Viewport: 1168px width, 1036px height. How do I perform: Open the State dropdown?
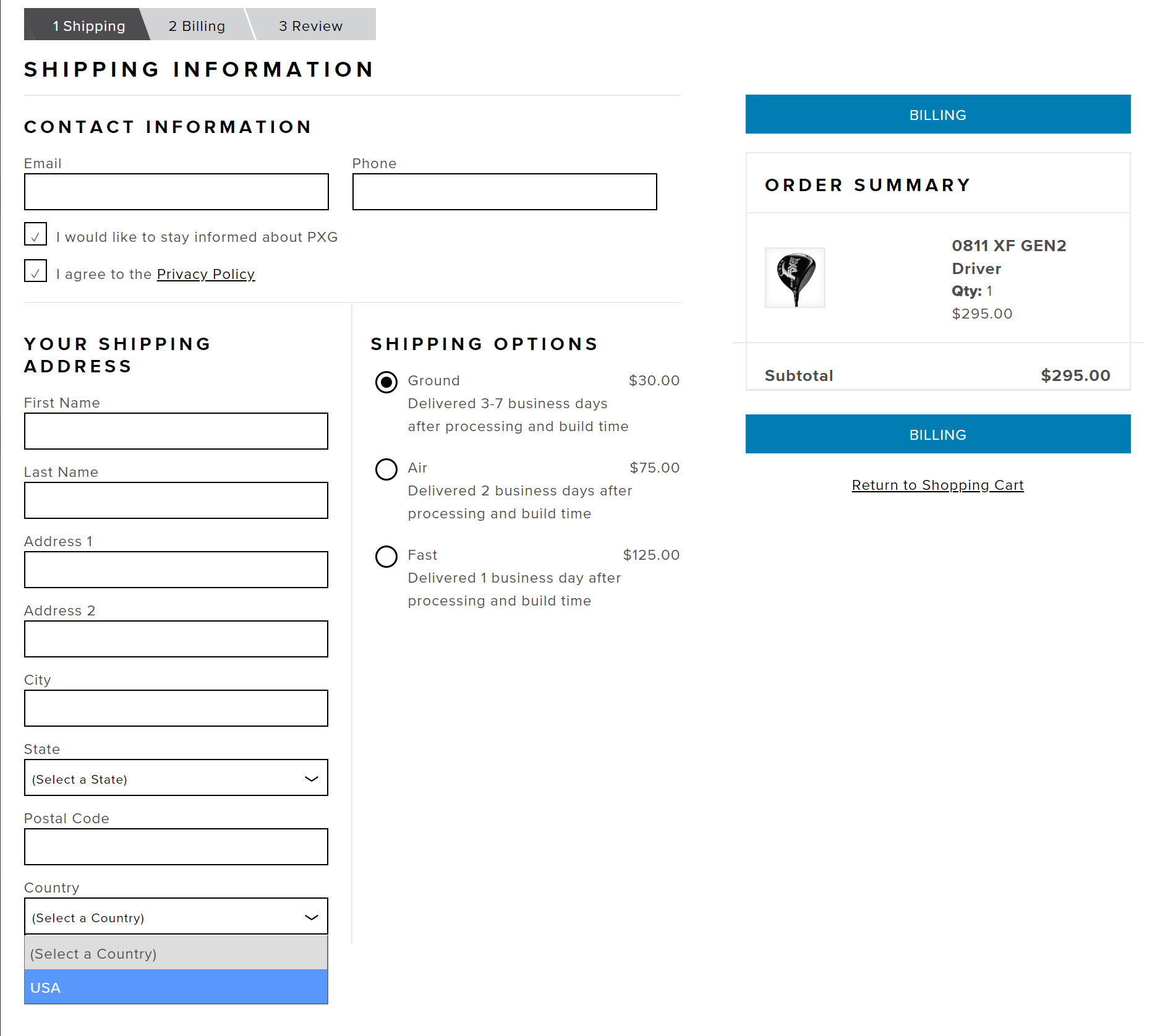(176, 778)
